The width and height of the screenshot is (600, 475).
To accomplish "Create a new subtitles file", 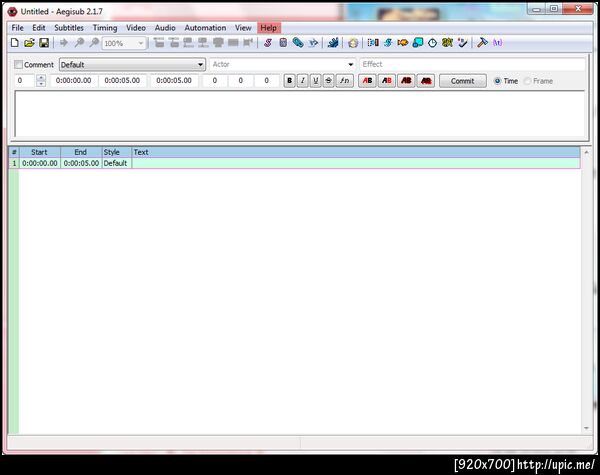I will click(x=15, y=43).
